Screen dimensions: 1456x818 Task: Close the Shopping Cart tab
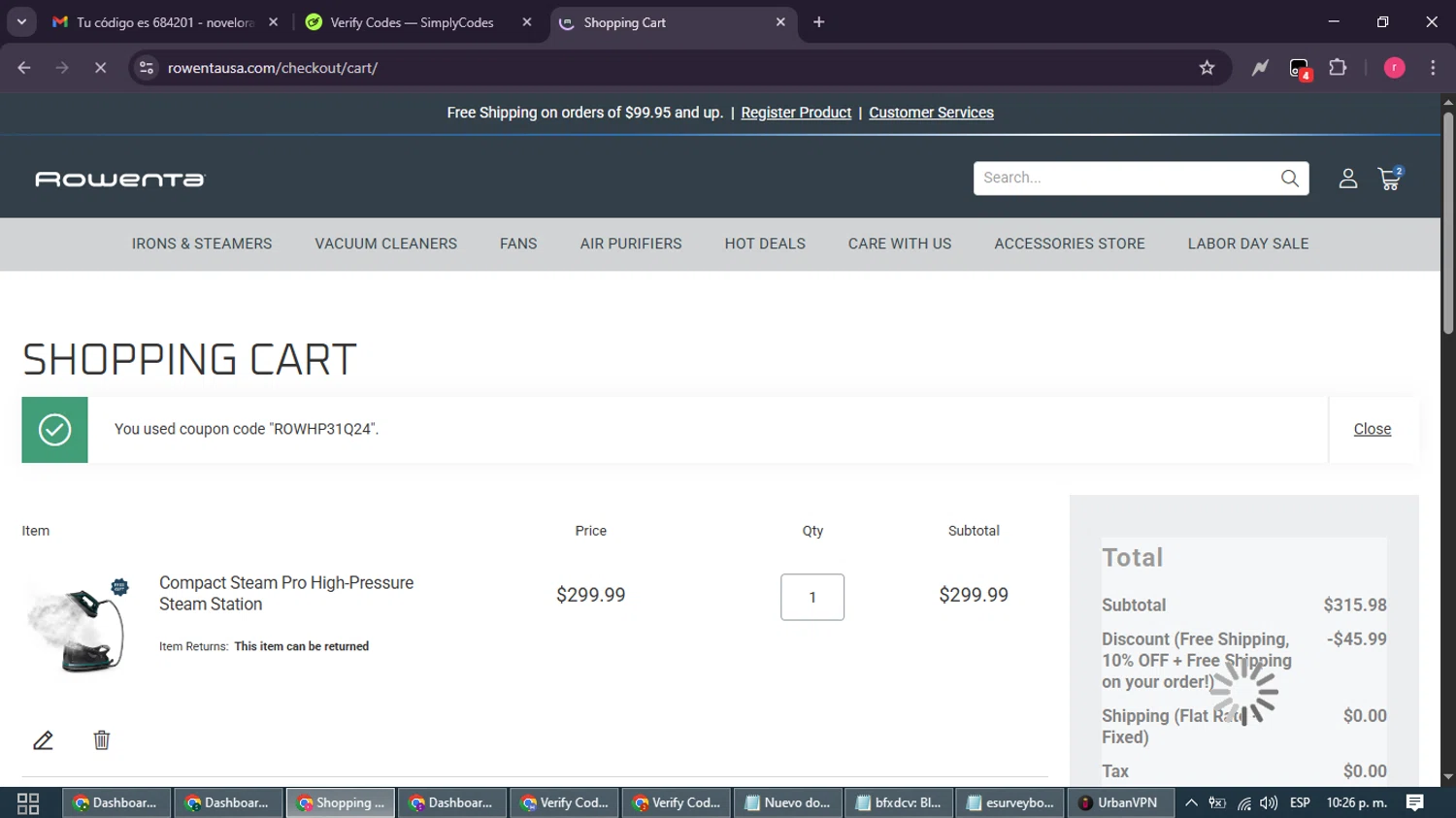click(780, 22)
